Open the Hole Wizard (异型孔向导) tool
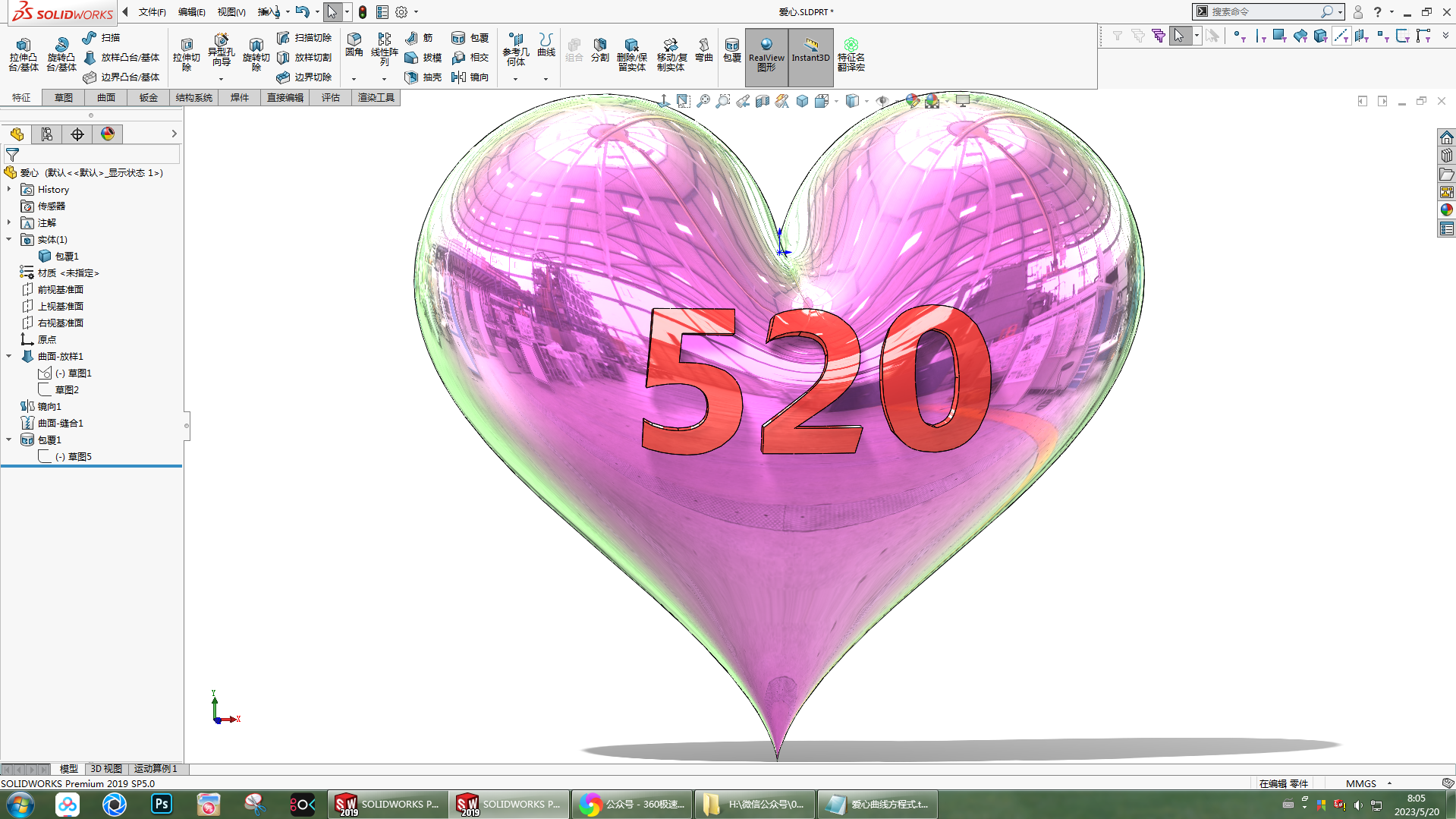 [221, 51]
